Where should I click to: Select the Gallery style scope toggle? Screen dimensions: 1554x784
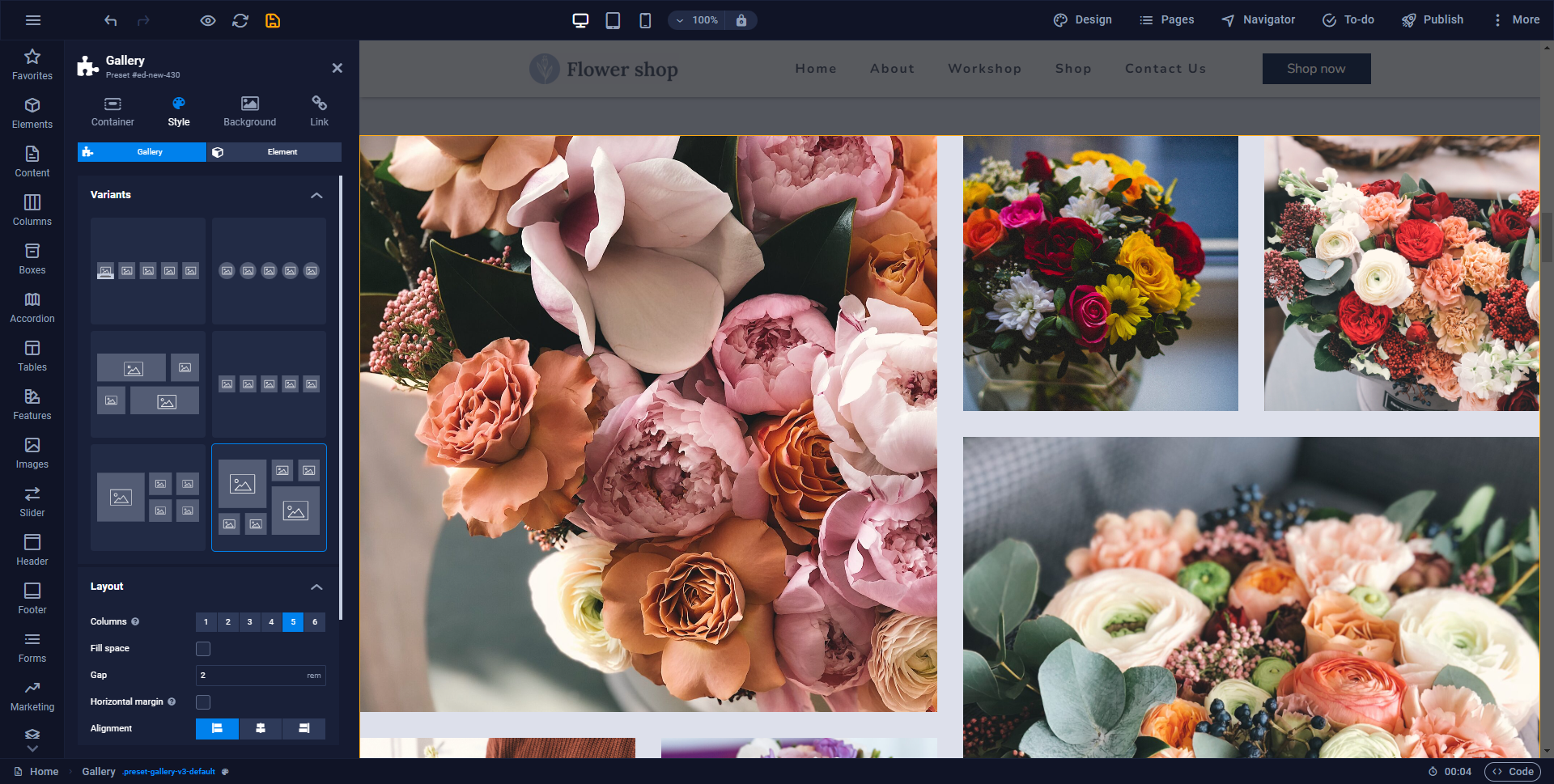[x=142, y=152]
